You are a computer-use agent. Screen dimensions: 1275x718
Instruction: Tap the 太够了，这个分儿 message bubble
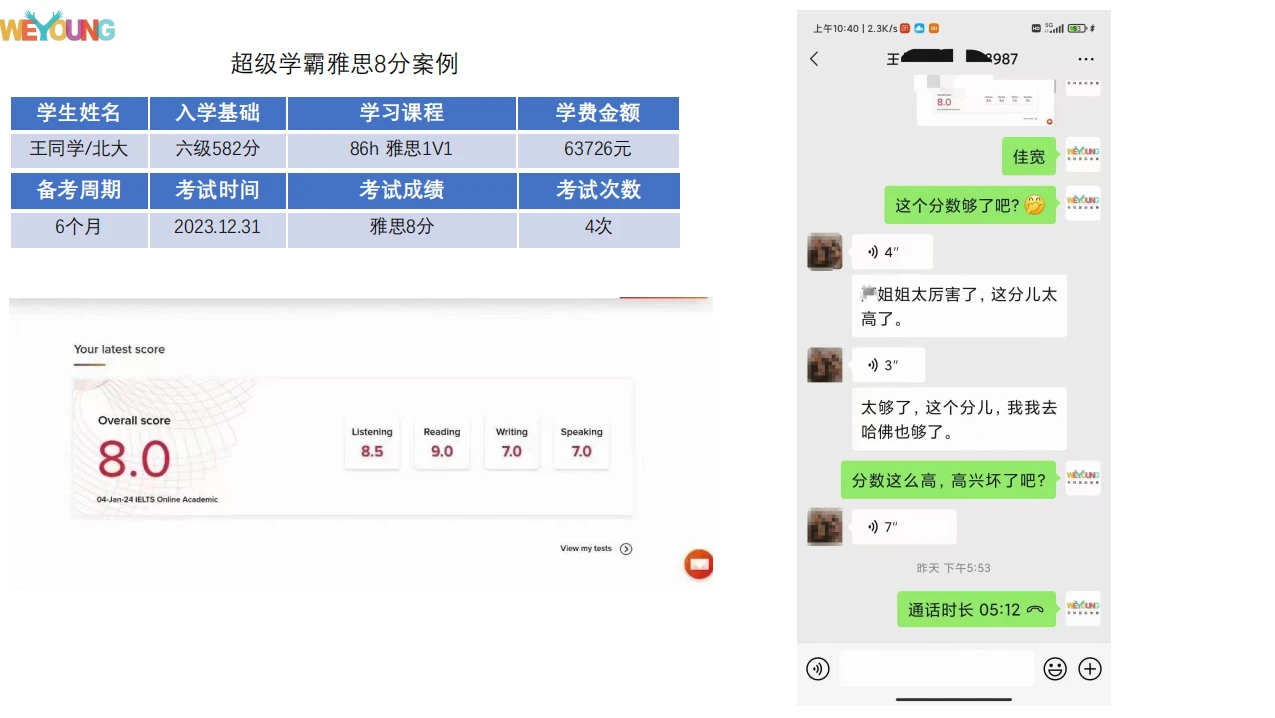pos(959,419)
